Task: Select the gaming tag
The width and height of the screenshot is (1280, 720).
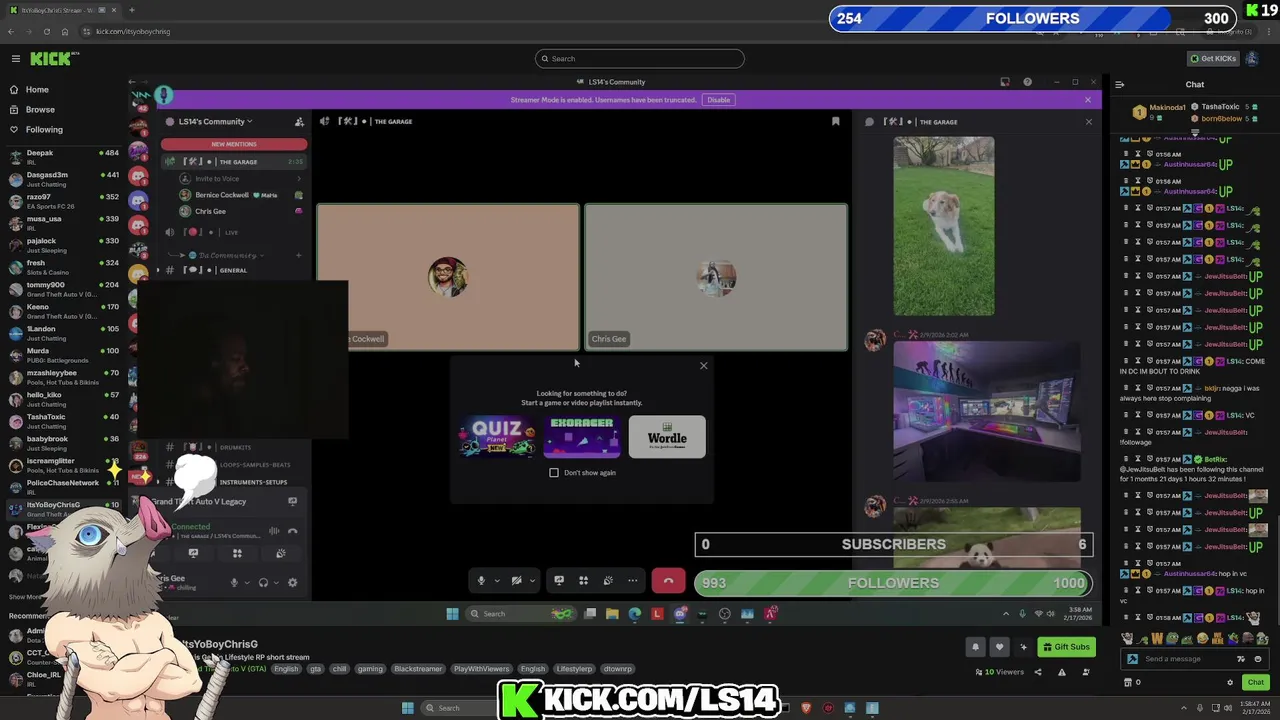Action: click(x=370, y=669)
